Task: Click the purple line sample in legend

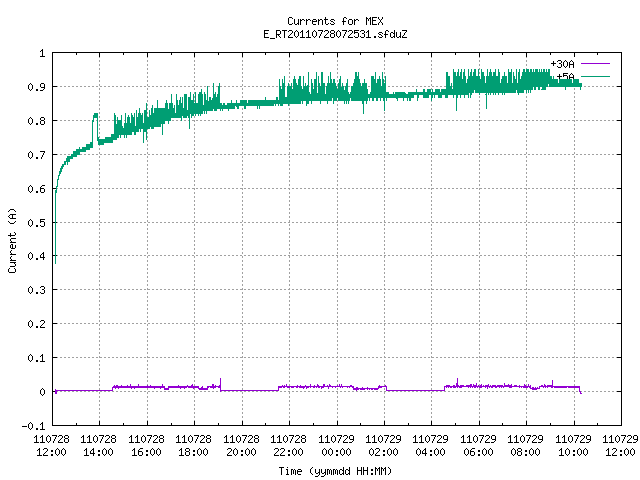Action: pyautogui.click(x=595, y=64)
